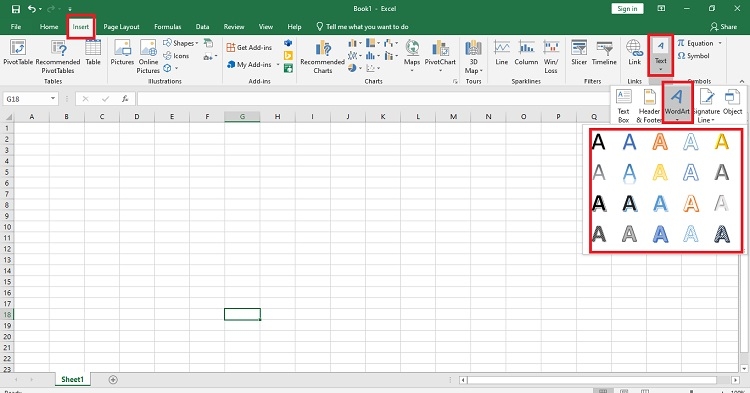The image size is (750, 393).
Task: Click the Sign in button
Action: [627, 9]
